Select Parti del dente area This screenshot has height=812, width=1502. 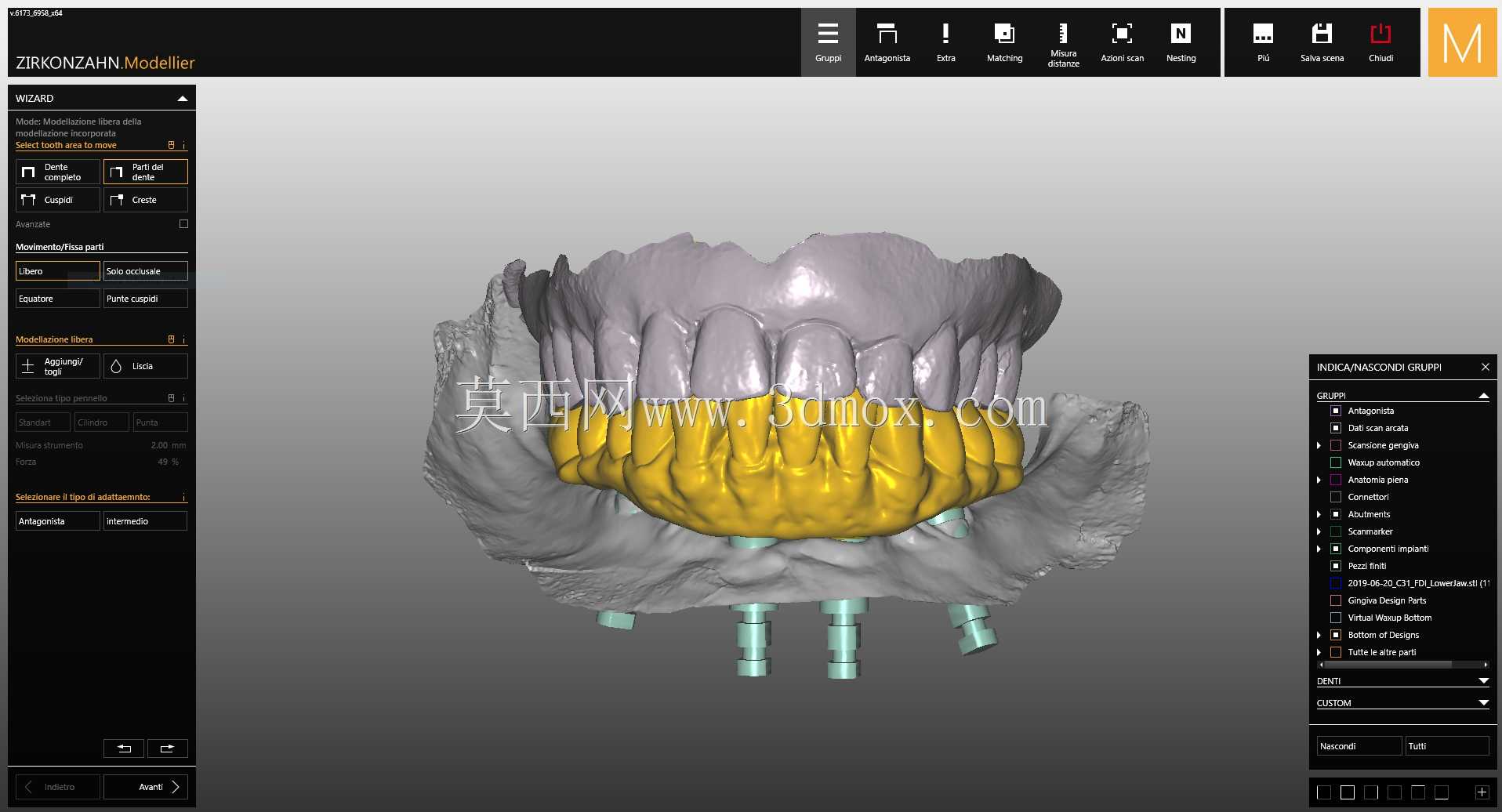point(146,172)
